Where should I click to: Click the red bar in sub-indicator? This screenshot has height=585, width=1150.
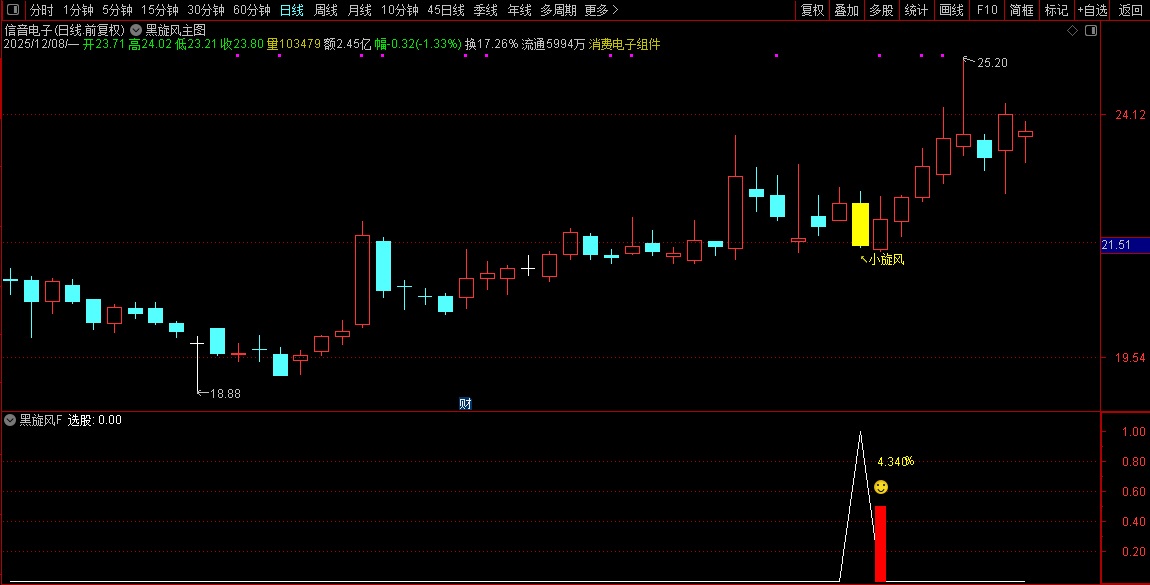(x=880, y=543)
